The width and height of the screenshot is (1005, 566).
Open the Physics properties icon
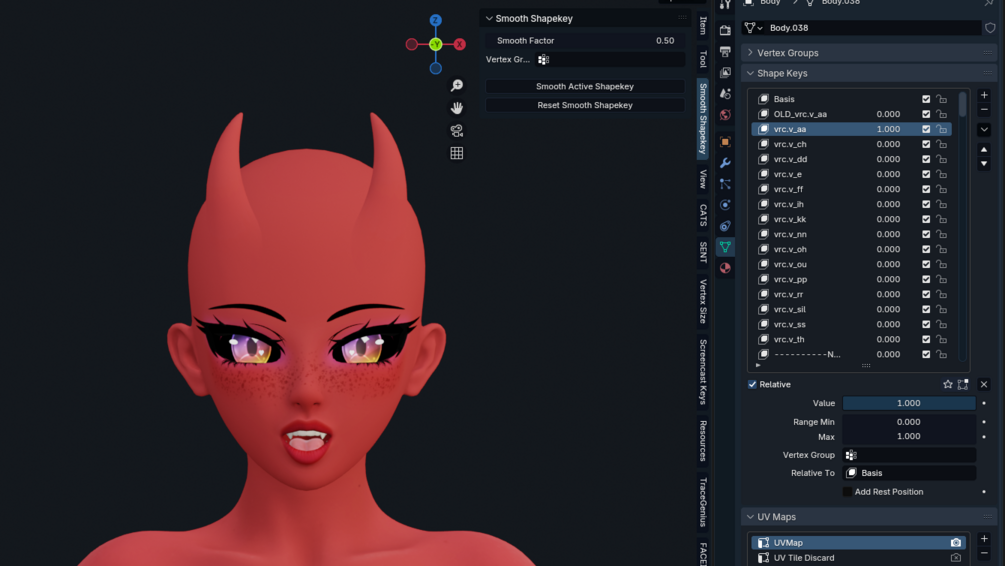(x=725, y=205)
